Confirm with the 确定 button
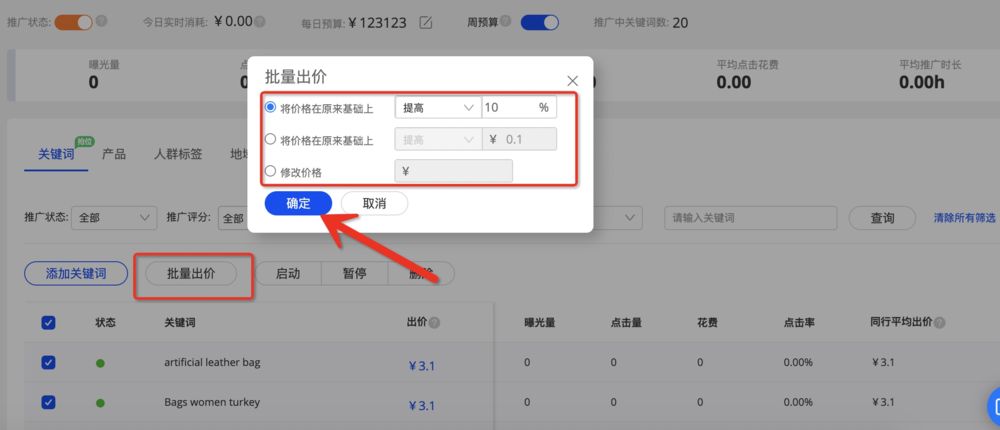 tap(298, 204)
